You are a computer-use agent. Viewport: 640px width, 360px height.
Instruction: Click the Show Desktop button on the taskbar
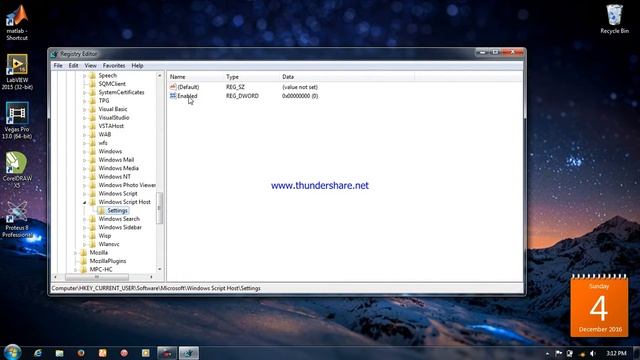pos(636,353)
